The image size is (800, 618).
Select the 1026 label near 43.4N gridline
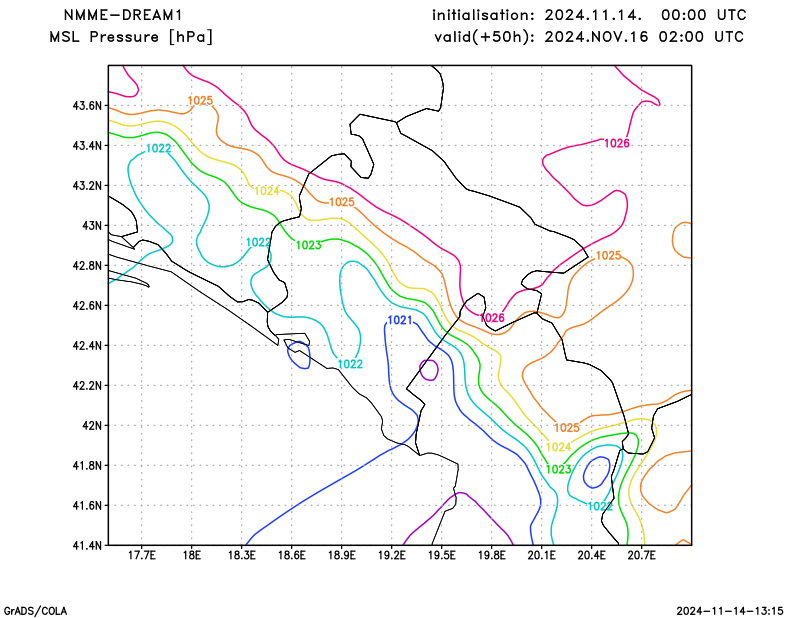pyautogui.click(x=617, y=143)
